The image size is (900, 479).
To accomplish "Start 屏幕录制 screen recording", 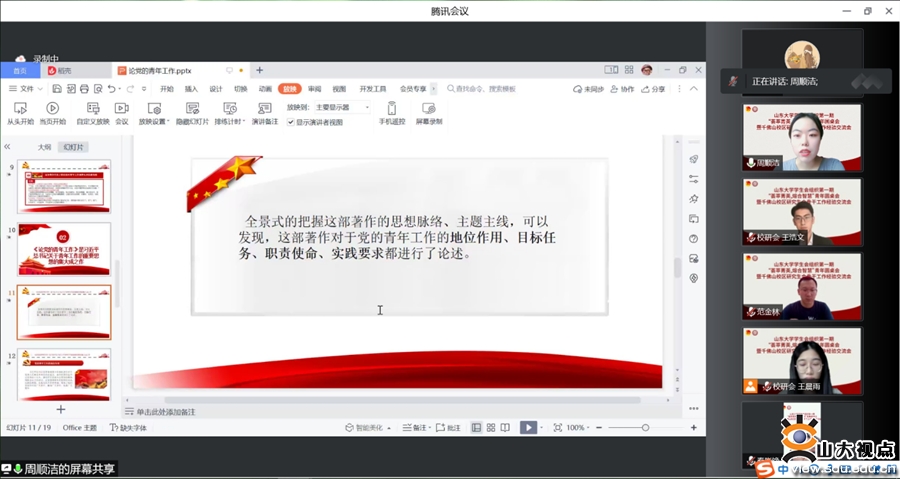I will pos(429,108).
